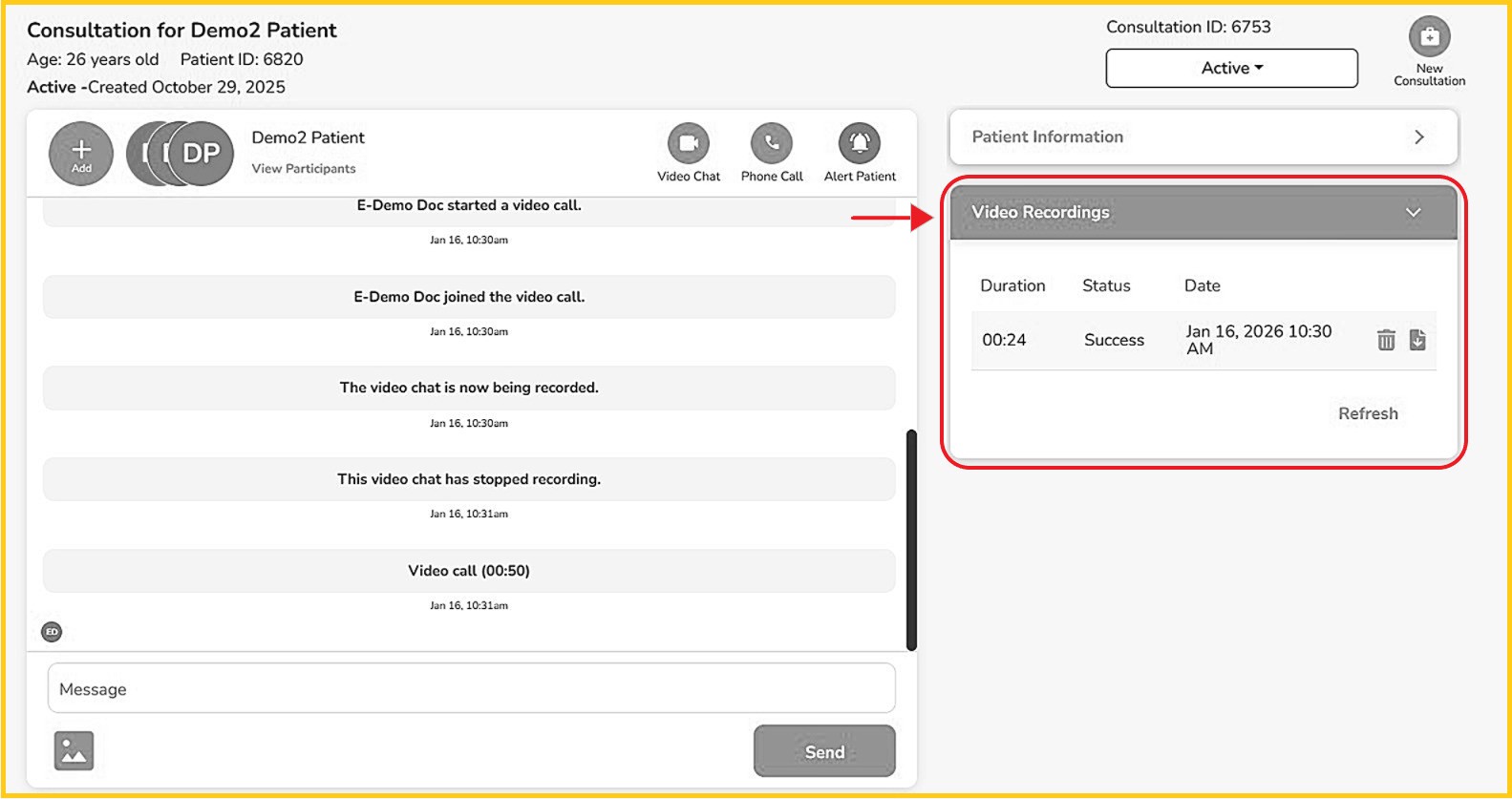Screen dimensions: 1512x799
Task: Send the chat message
Action: 823,751
